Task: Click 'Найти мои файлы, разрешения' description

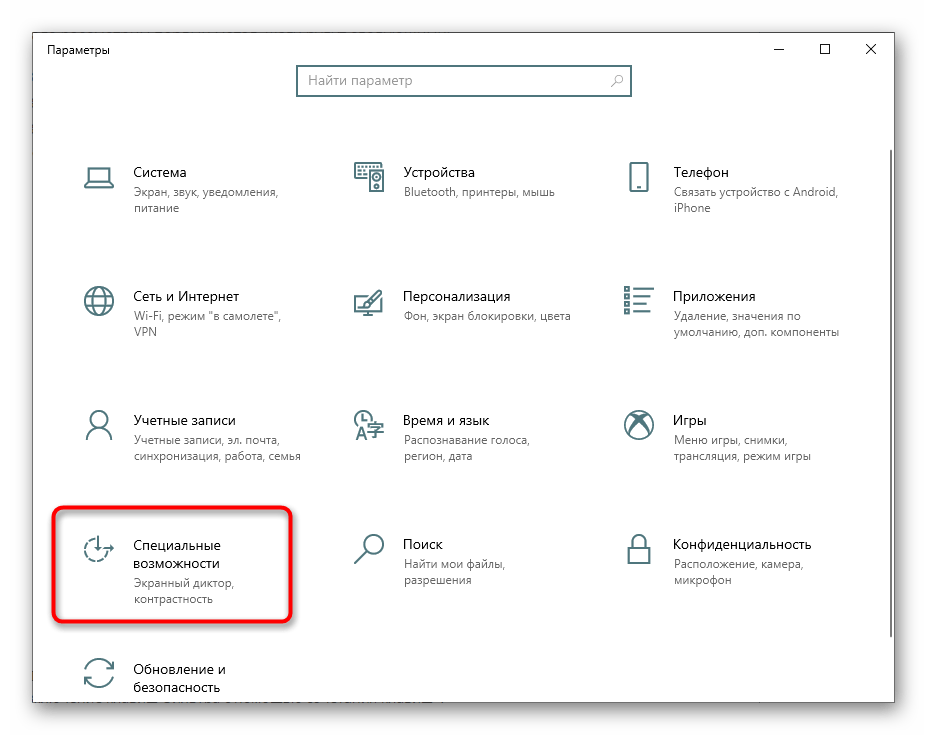Action: [x=455, y=572]
